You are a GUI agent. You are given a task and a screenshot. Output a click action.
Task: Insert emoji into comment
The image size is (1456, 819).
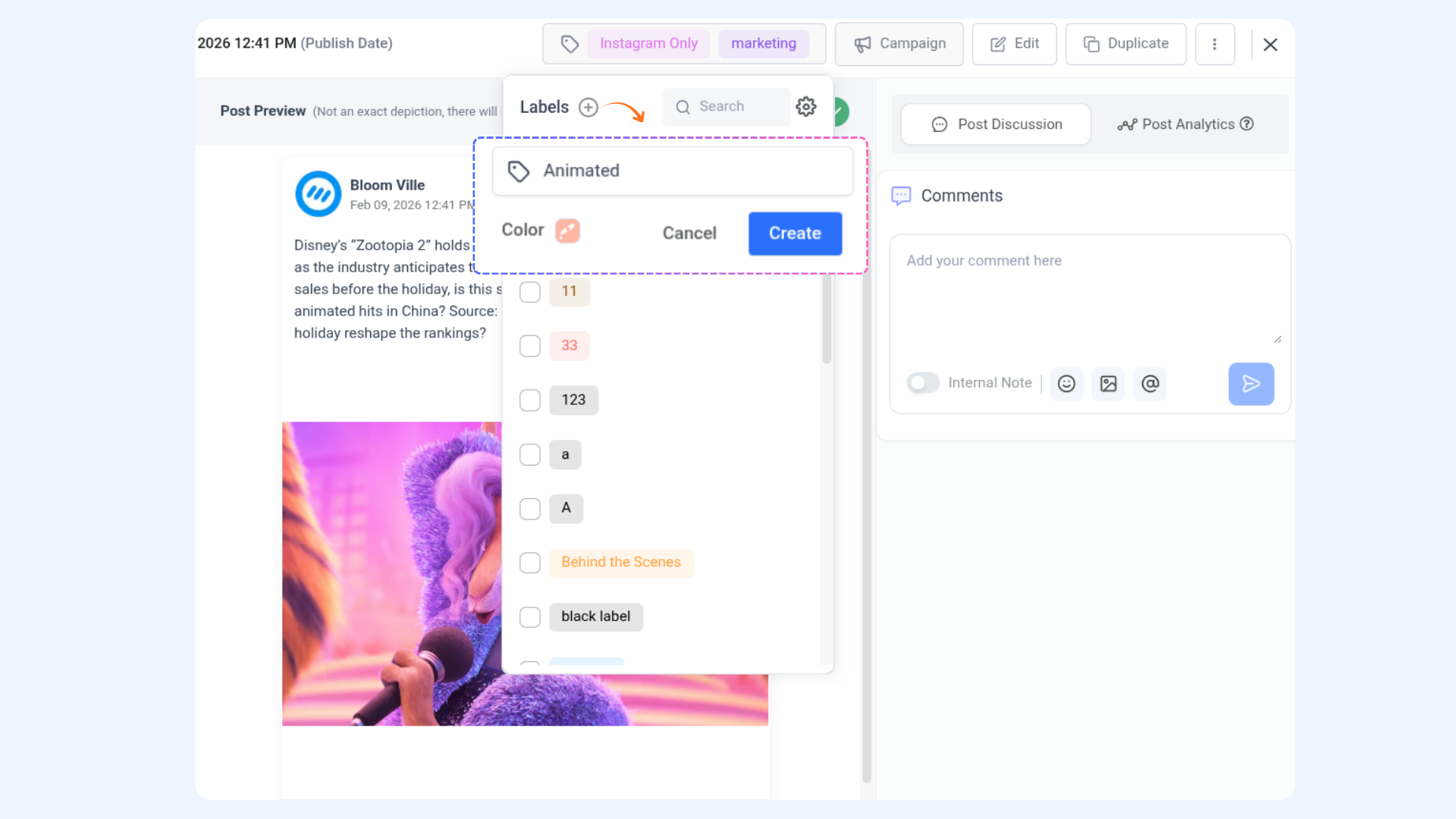click(1066, 384)
